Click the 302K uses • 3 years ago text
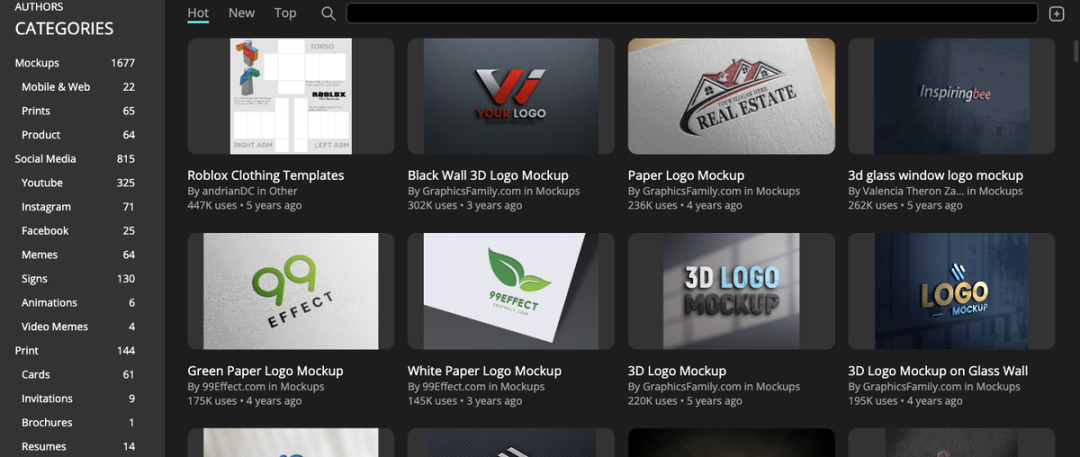The height and width of the screenshot is (457, 1080). point(465,205)
